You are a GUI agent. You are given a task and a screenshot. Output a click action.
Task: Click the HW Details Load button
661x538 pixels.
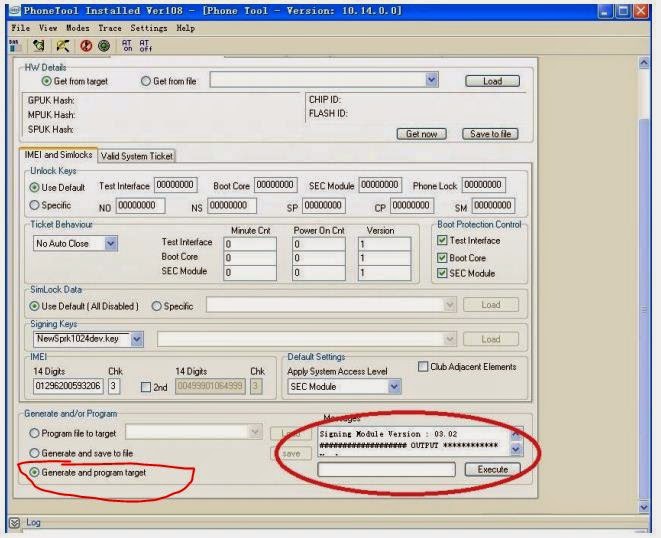pyautogui.click(x=492, y=81)
